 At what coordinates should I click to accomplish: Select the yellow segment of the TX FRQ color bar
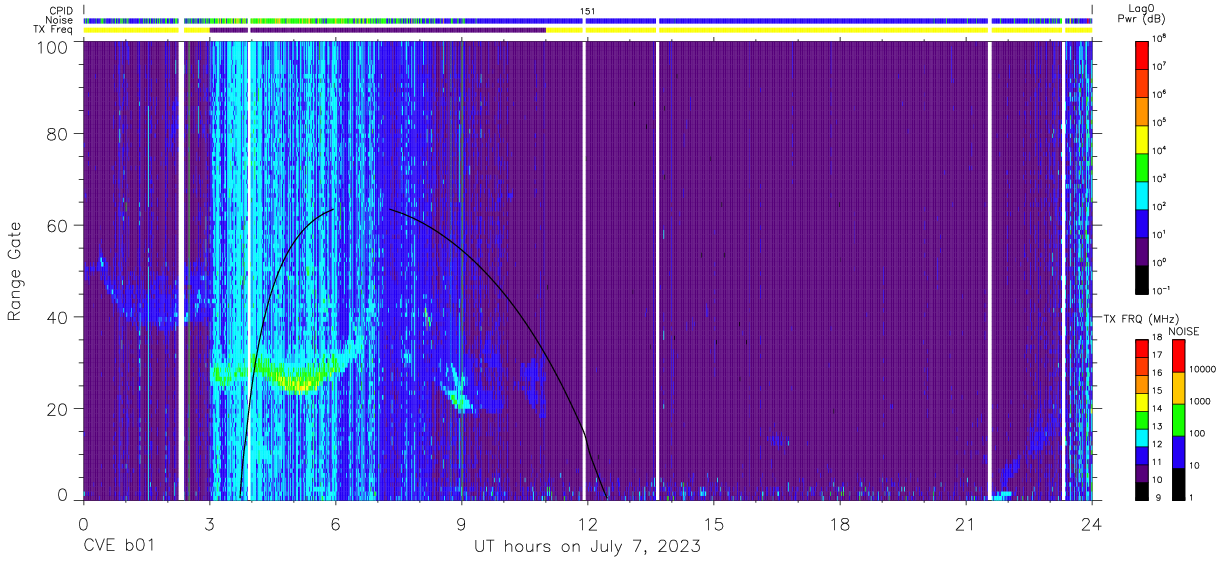1141,402
